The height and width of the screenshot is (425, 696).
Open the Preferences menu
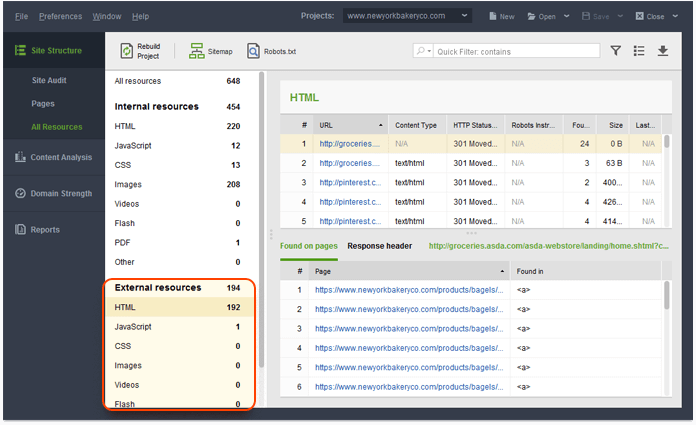tap(60, 16)
